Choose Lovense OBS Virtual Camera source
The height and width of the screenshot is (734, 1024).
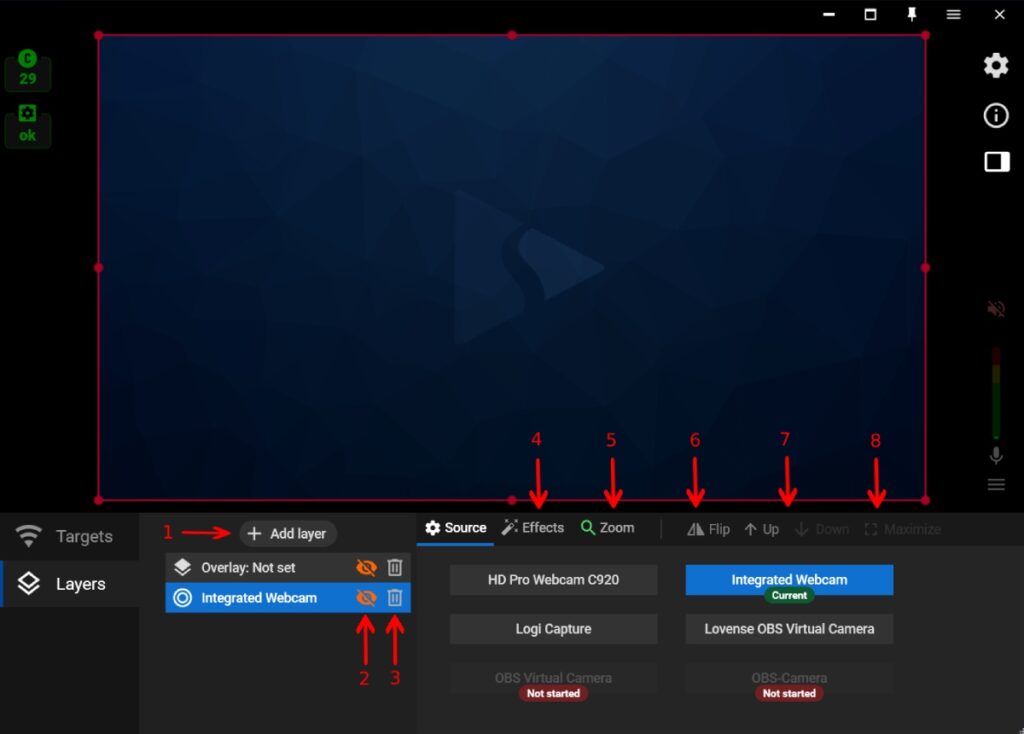point(789,629)
